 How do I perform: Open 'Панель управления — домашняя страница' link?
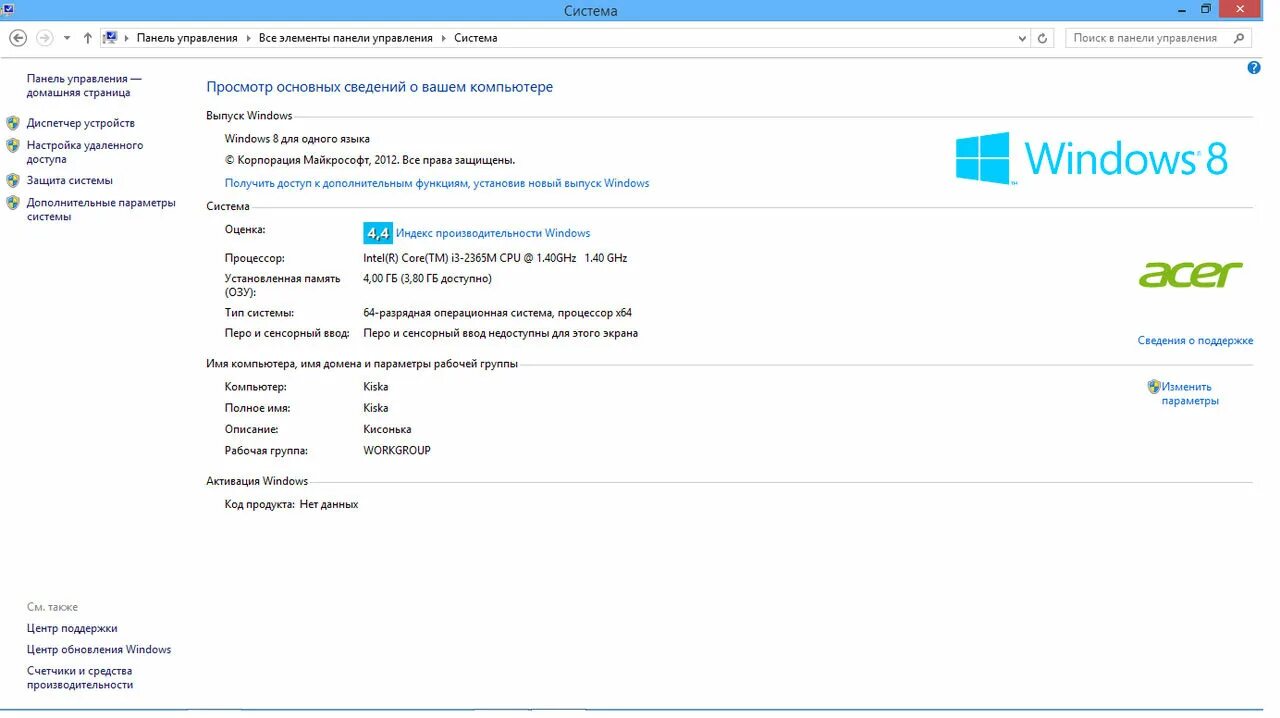click(x=84, y=86)
